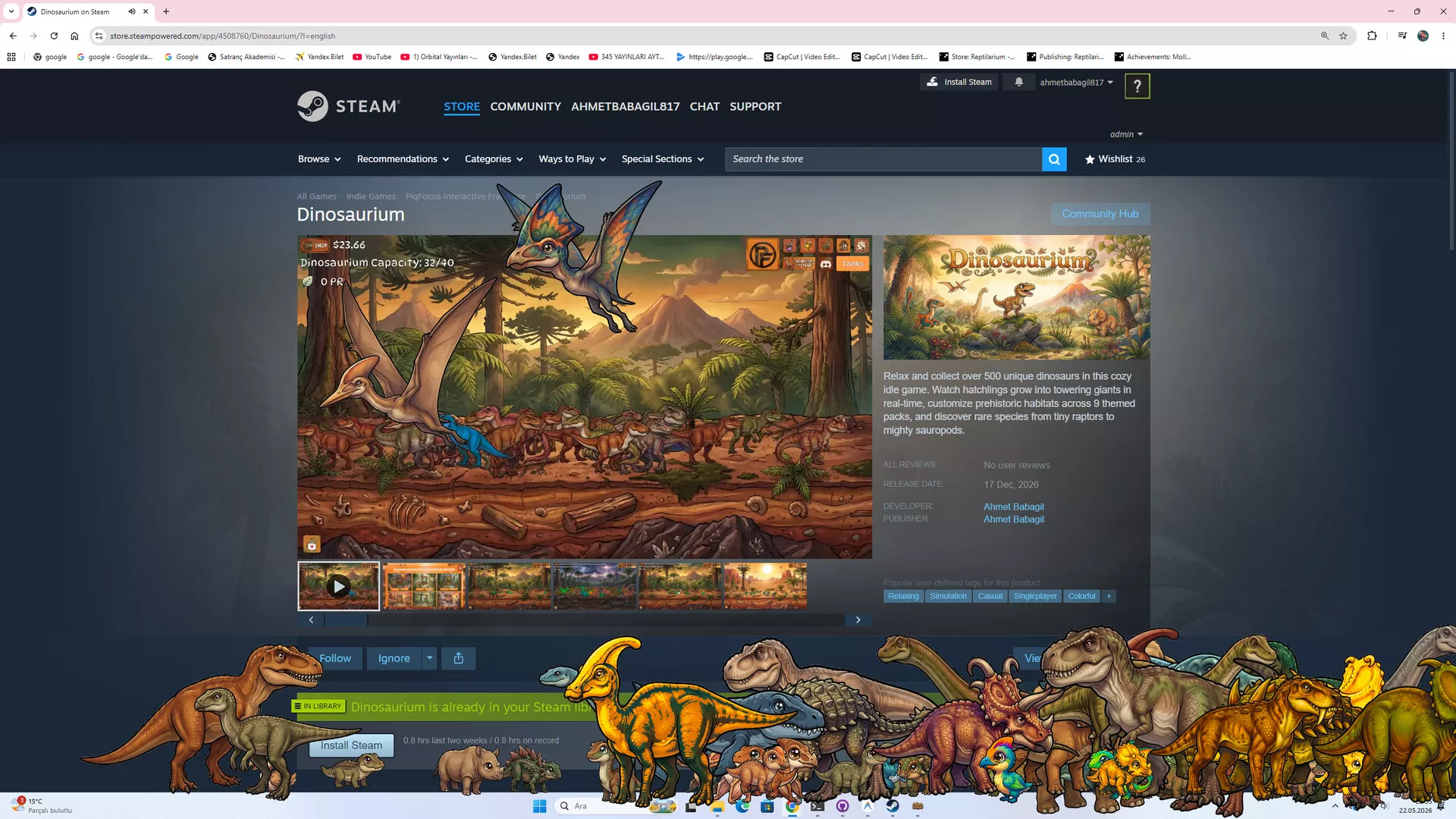Click the blue Install Steam button
This screenshot has width=1456, height=819.
pos(351,745)
